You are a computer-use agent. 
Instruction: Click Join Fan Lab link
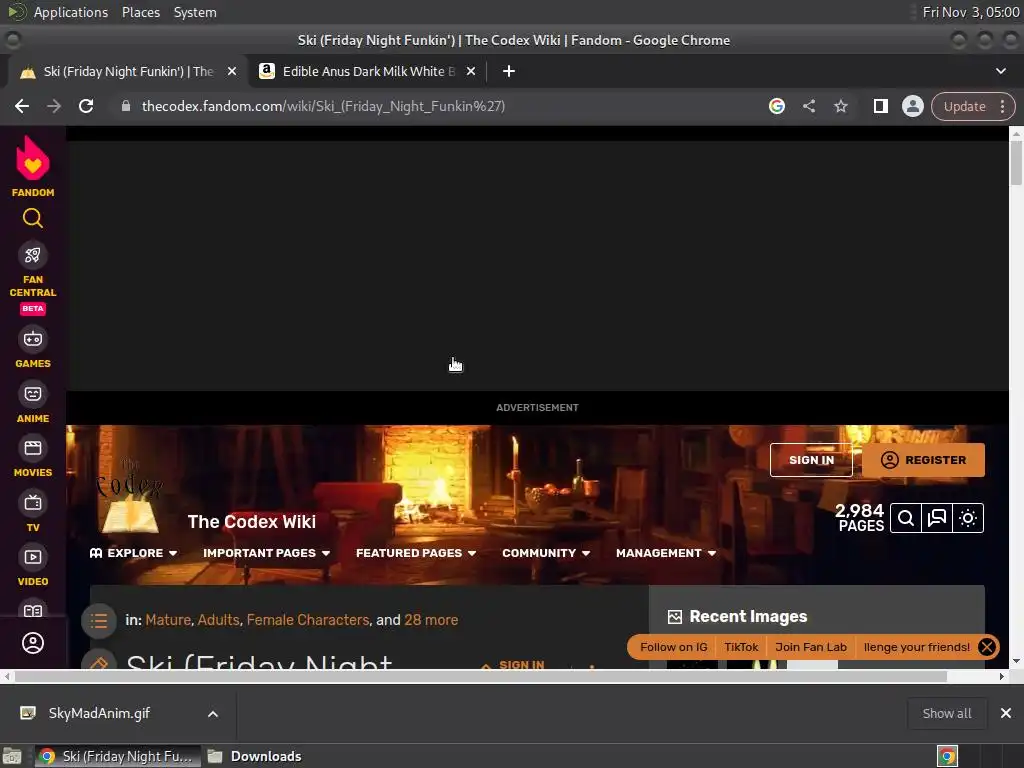coord(810,647)
